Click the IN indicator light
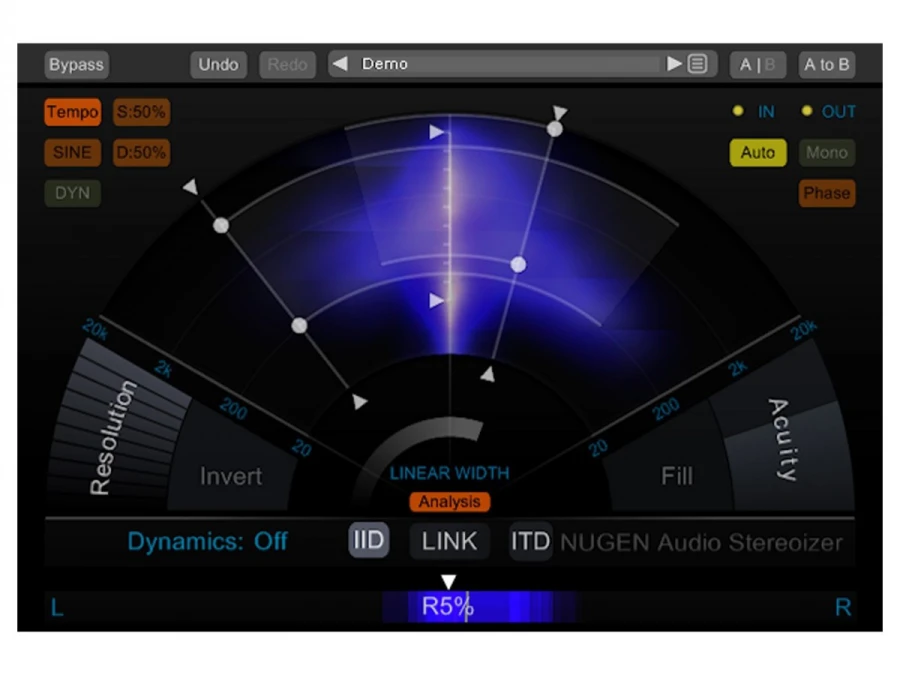The height and width of the screenshot is (675, 900). click(x=738, y=111)
